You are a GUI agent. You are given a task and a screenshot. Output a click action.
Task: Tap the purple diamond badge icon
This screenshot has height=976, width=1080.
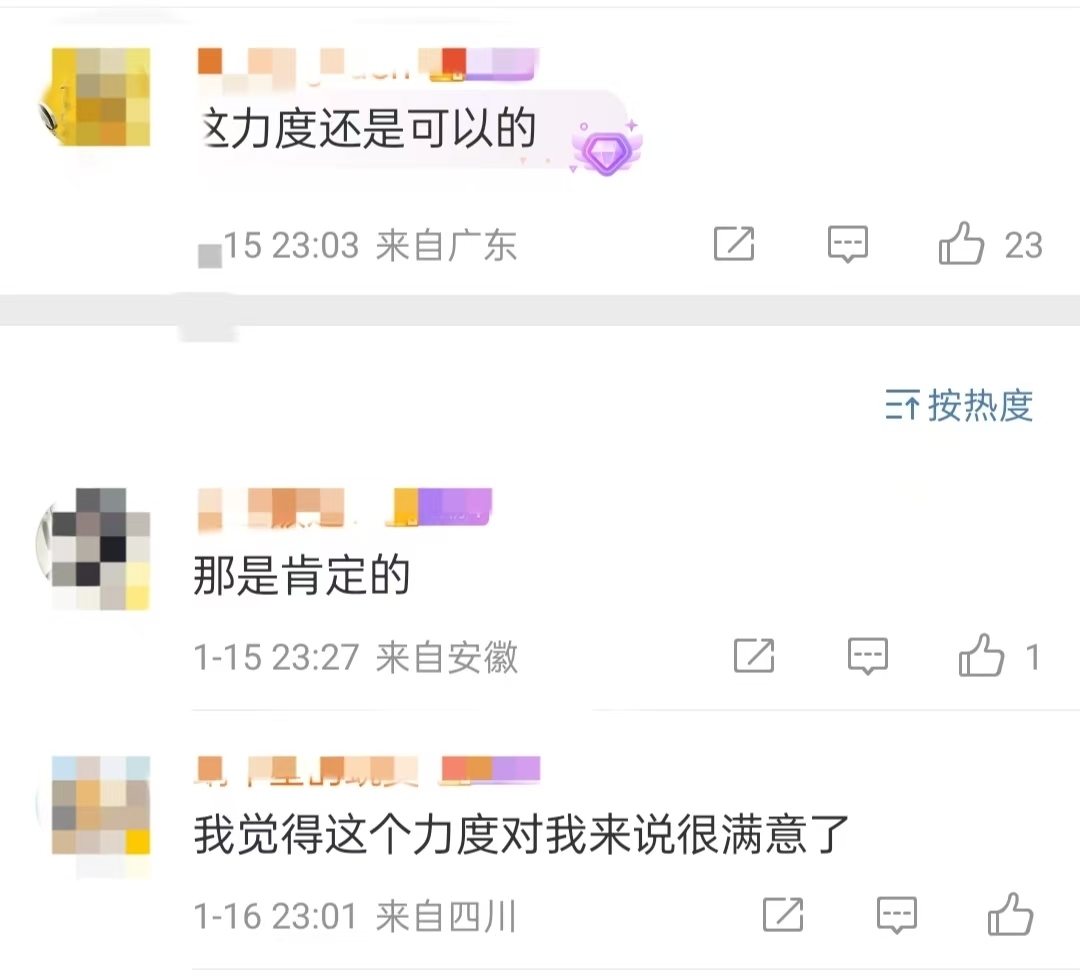pyautogui.click(x=607, y=149)
